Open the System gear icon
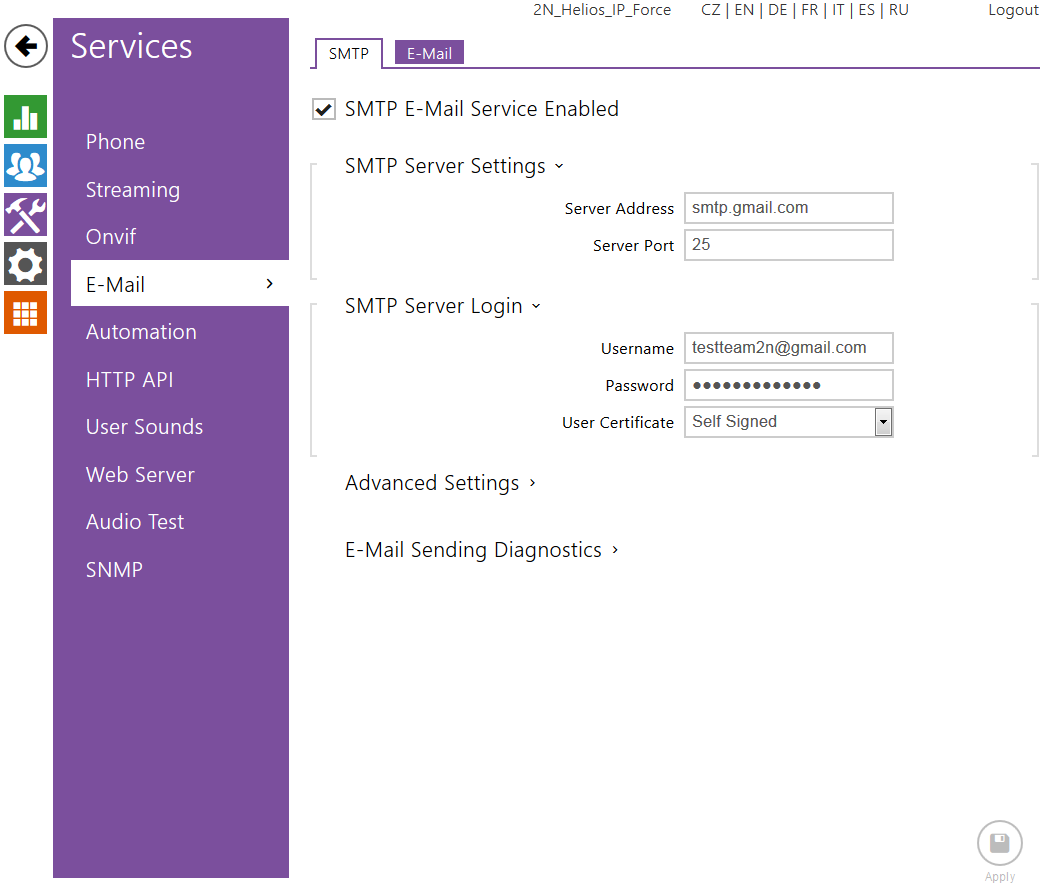Viewport: 1050px width, 893px height. coord(25,264)
